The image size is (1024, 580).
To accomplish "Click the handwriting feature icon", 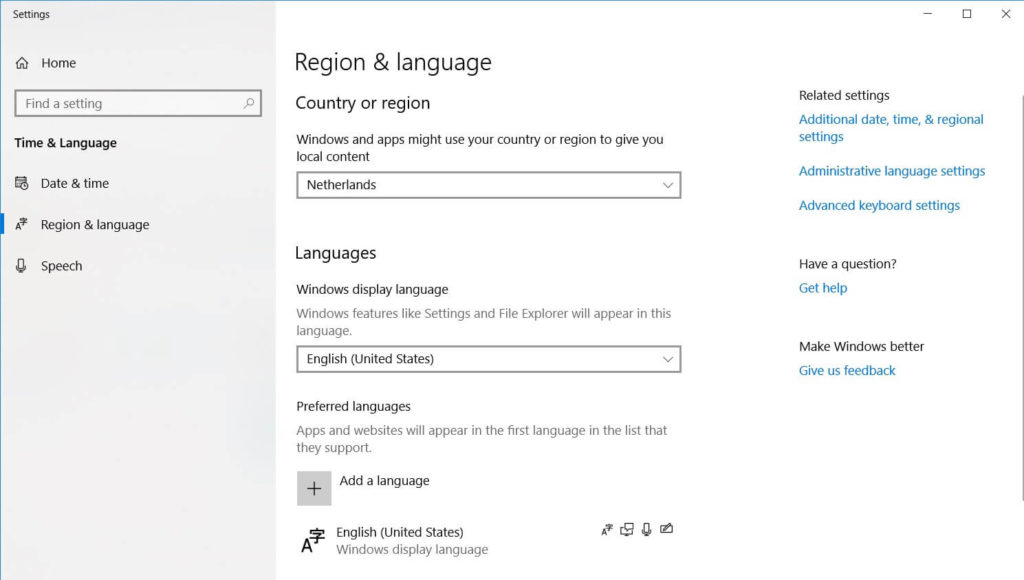I will pos(667,530).
